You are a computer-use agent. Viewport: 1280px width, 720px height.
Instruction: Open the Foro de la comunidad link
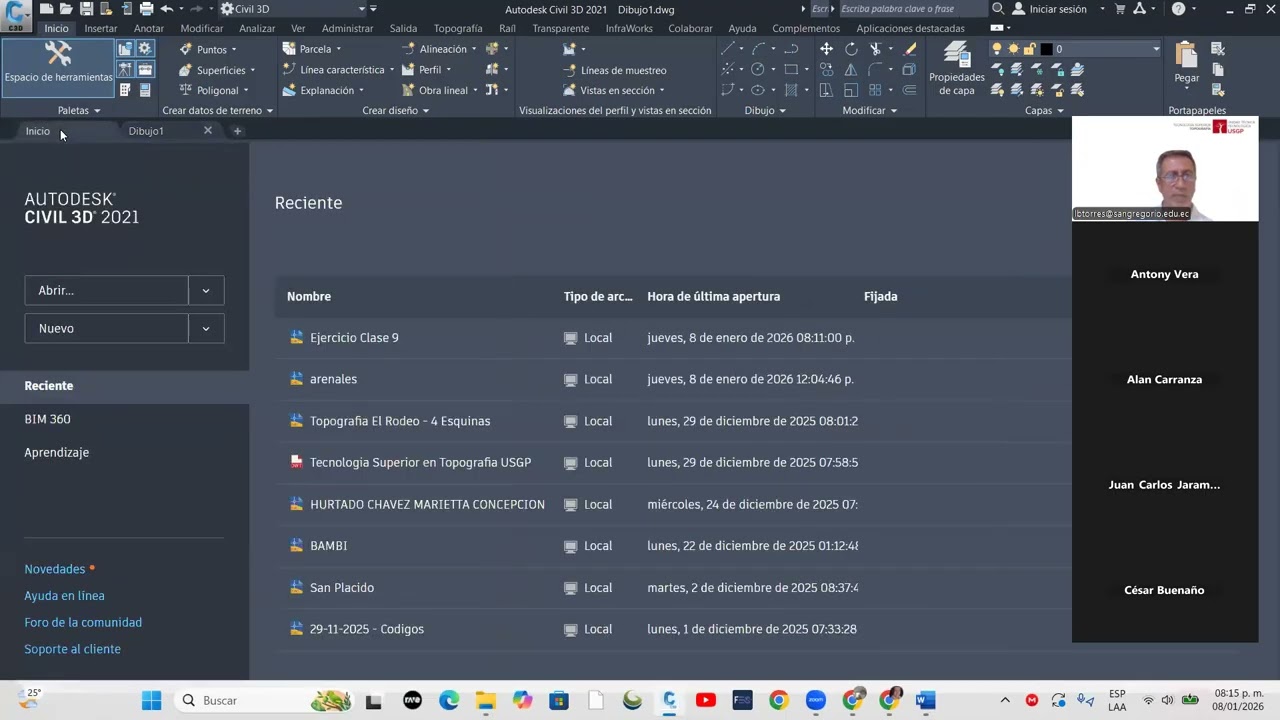click(83, 622)
